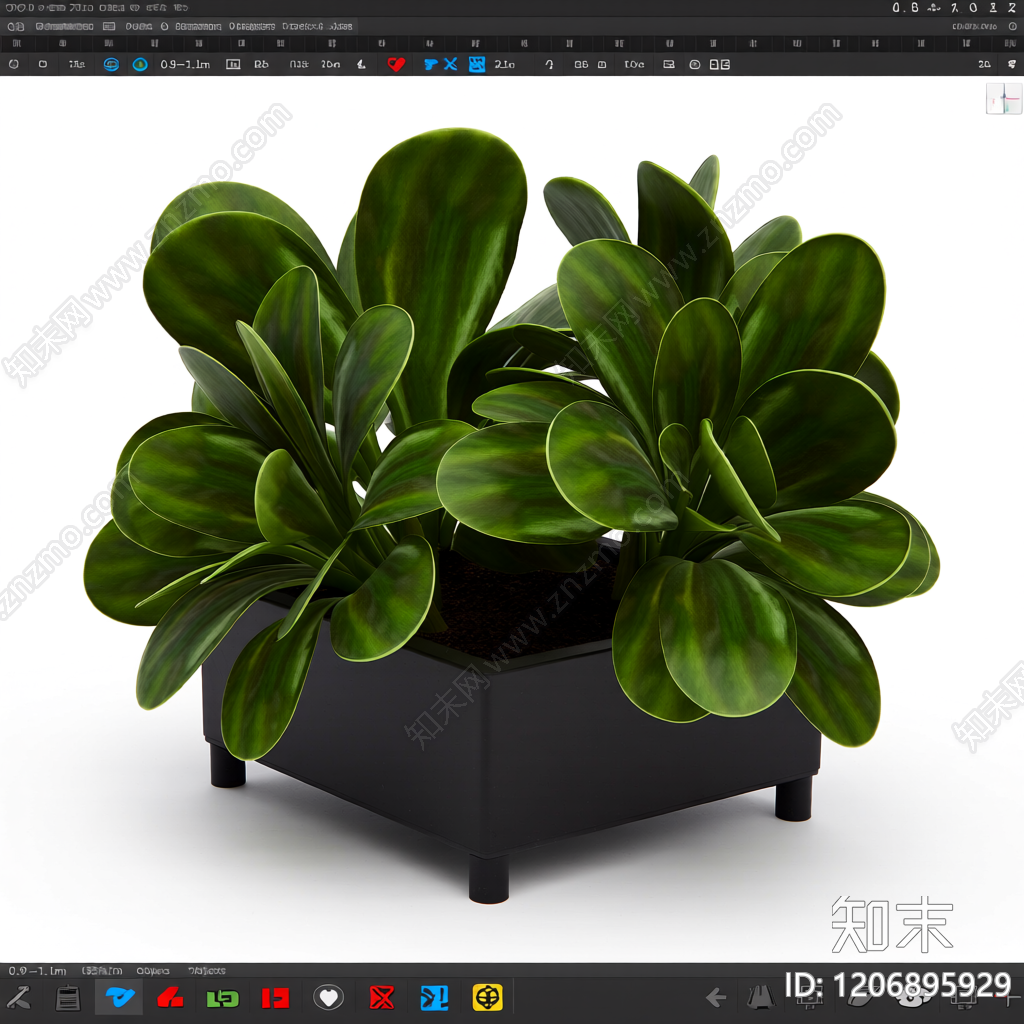Activate the blue X delete tool
Viewport: 1024px width, 1024px height.
[452, 64]
